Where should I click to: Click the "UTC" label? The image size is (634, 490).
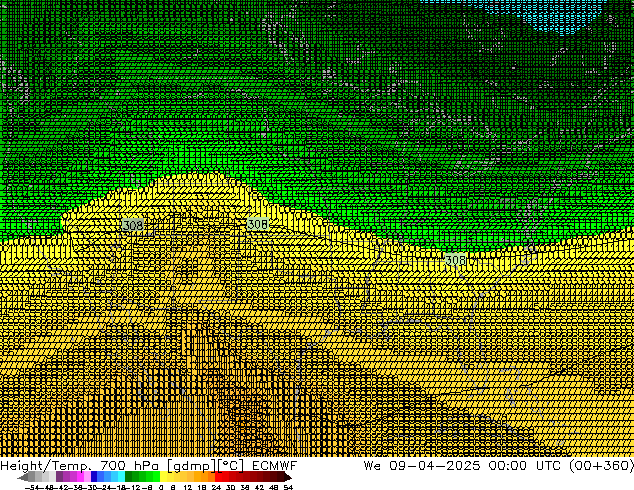548,465
